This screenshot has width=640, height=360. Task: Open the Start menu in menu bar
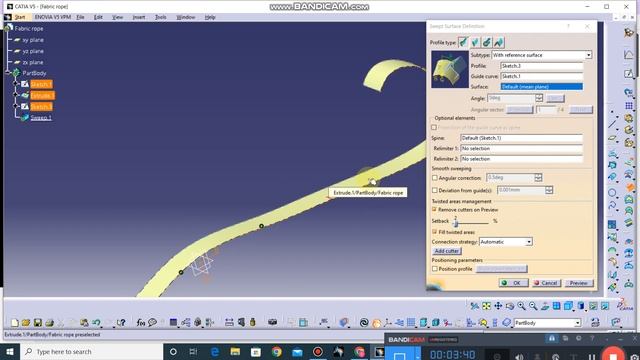click(20, 17)
